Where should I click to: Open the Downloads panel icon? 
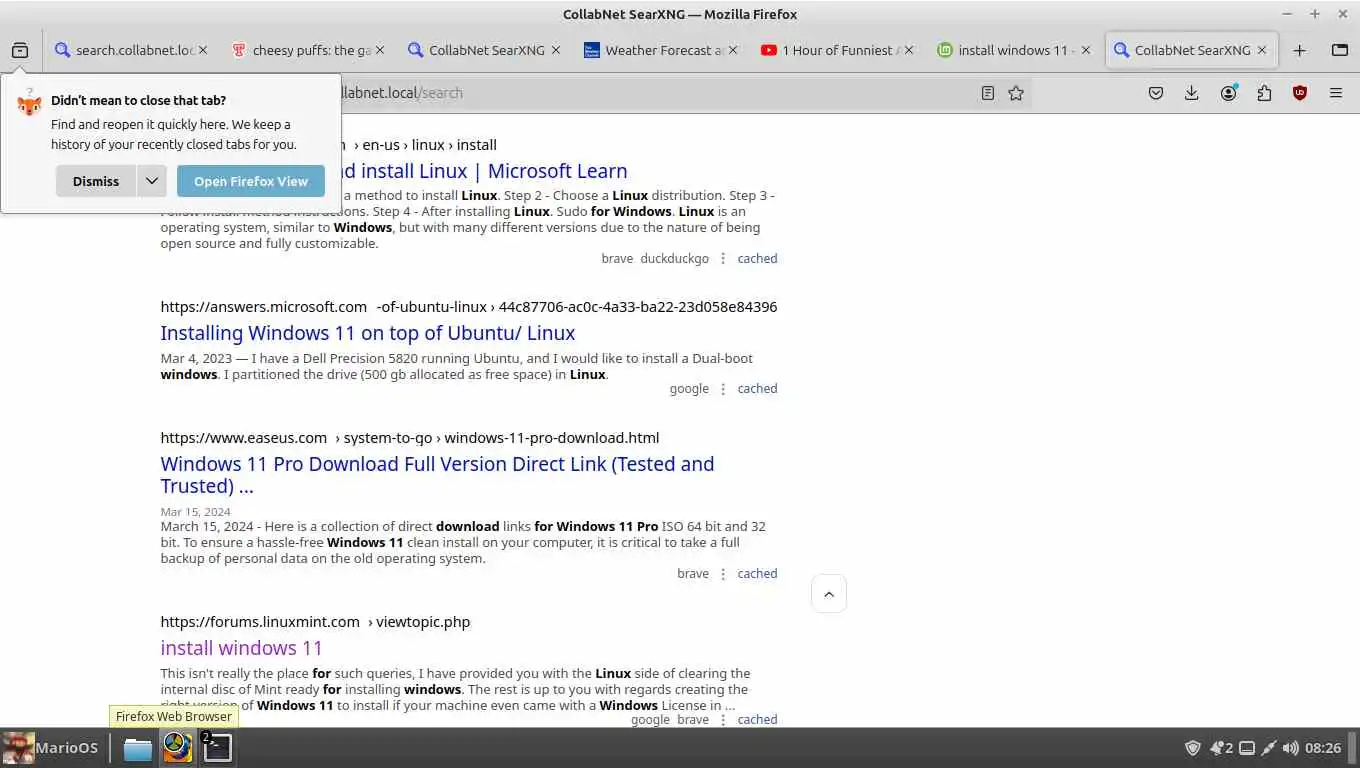coord(1191,93)
